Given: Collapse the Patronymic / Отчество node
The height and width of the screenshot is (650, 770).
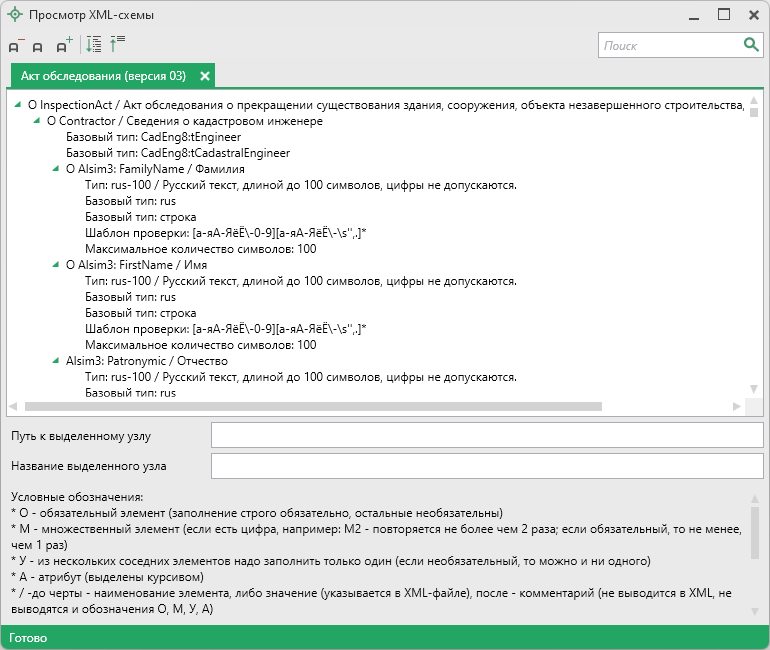Looking at the screenshot, I should (x=56, y=361).
